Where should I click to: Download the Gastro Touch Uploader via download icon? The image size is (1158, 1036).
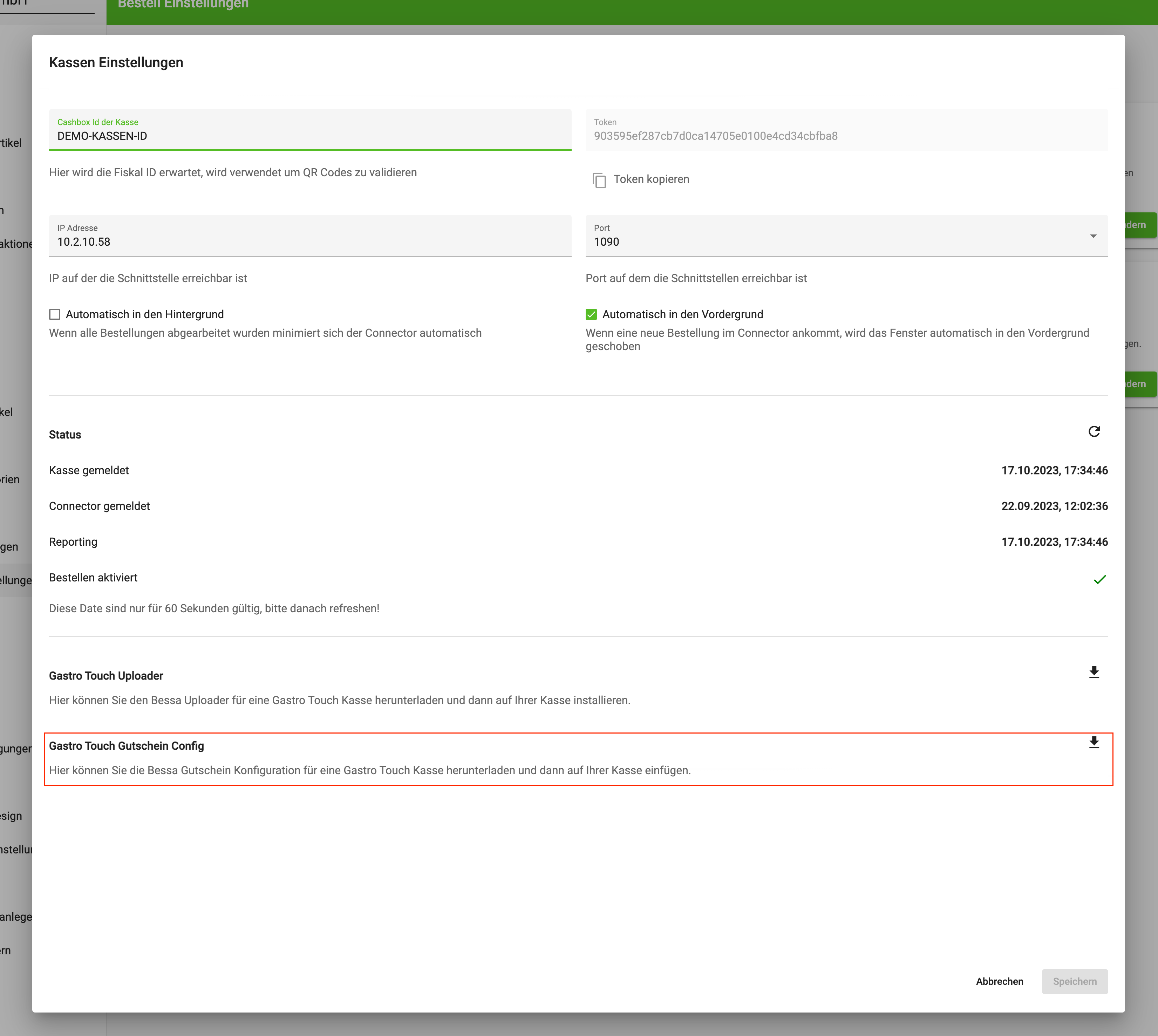(1094, 673)
